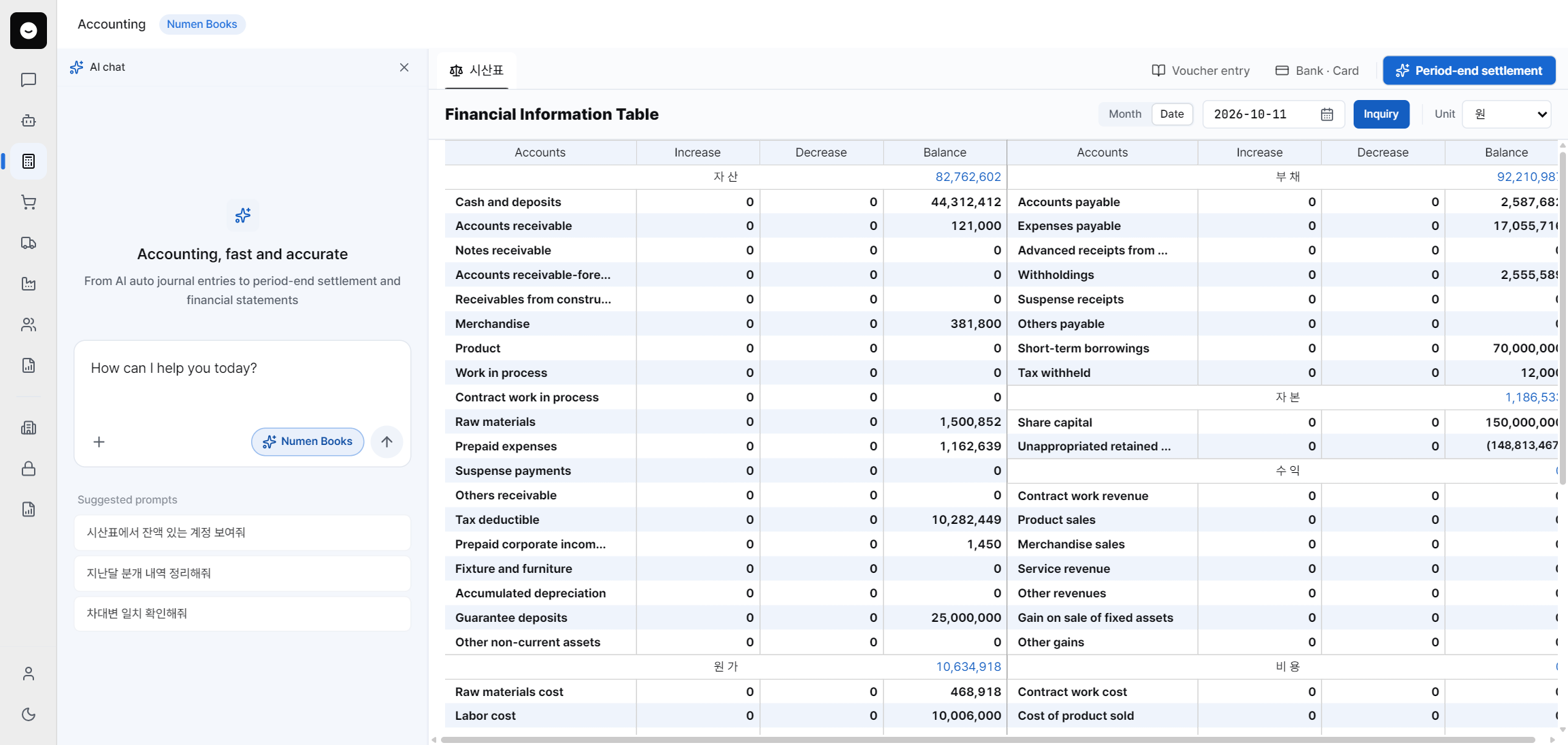Click the Guarantee deposits balance 25,000,000
Viewport: 1568px width, 745px height.
(966, 618)
